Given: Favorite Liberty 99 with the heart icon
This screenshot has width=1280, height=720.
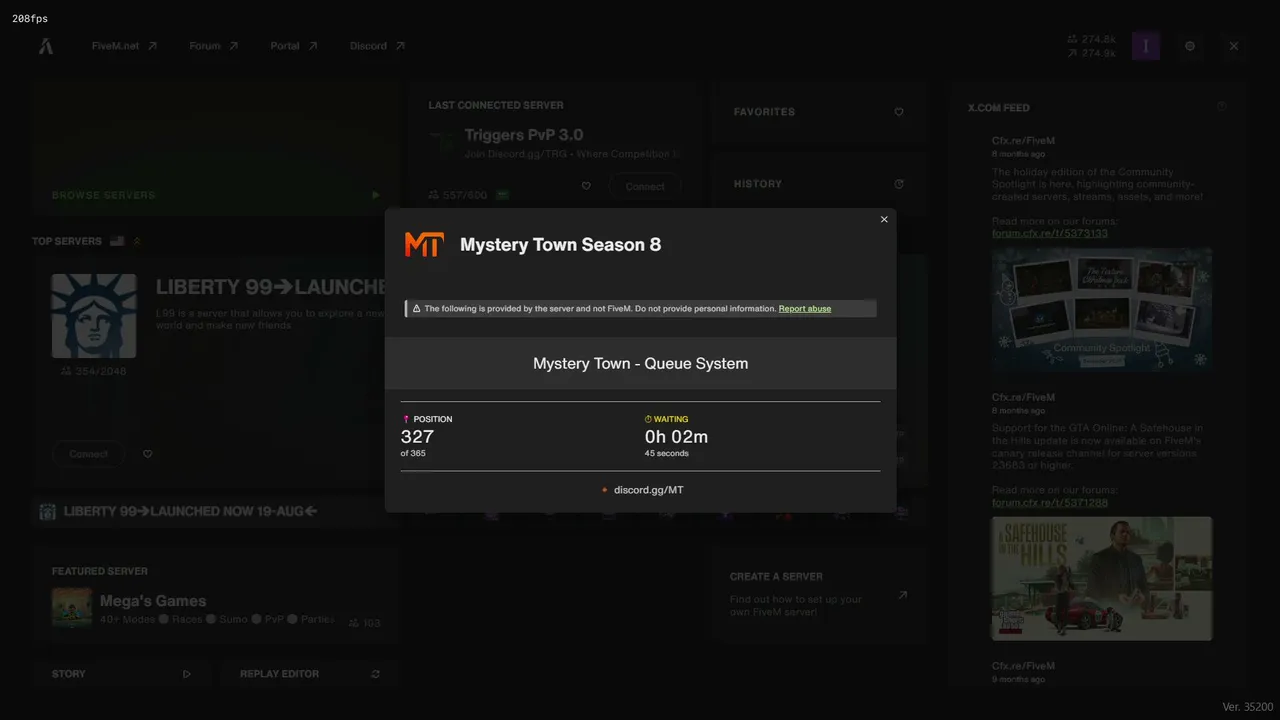Looking at the screenshot, I should tap(148, 454).
